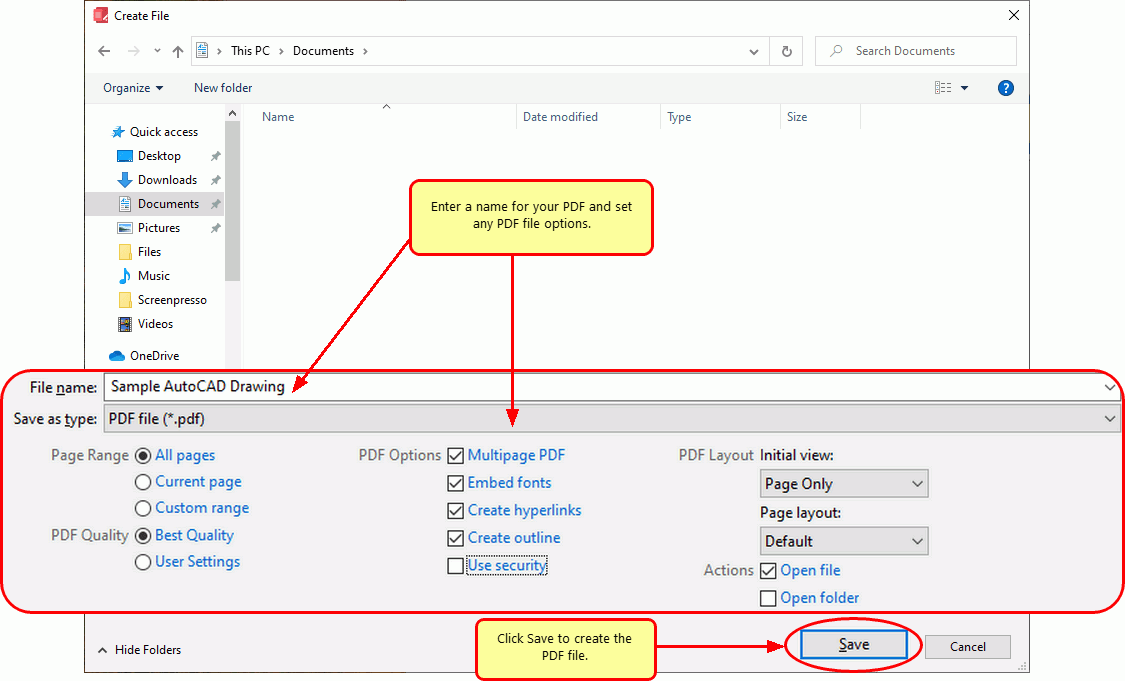Screen dimensions: 1125x681
Task: Open Help via the question mark icon
Action: [1005, 88]
